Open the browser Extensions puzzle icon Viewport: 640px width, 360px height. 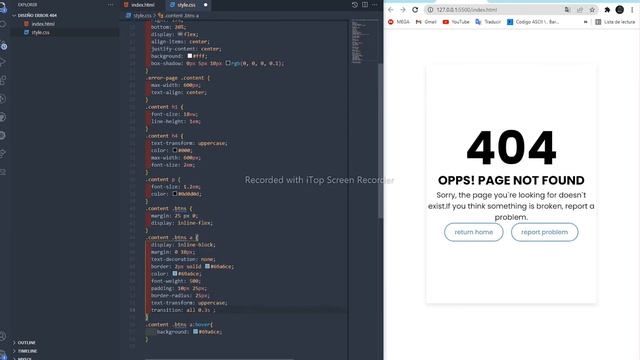(x=607, y=10)
